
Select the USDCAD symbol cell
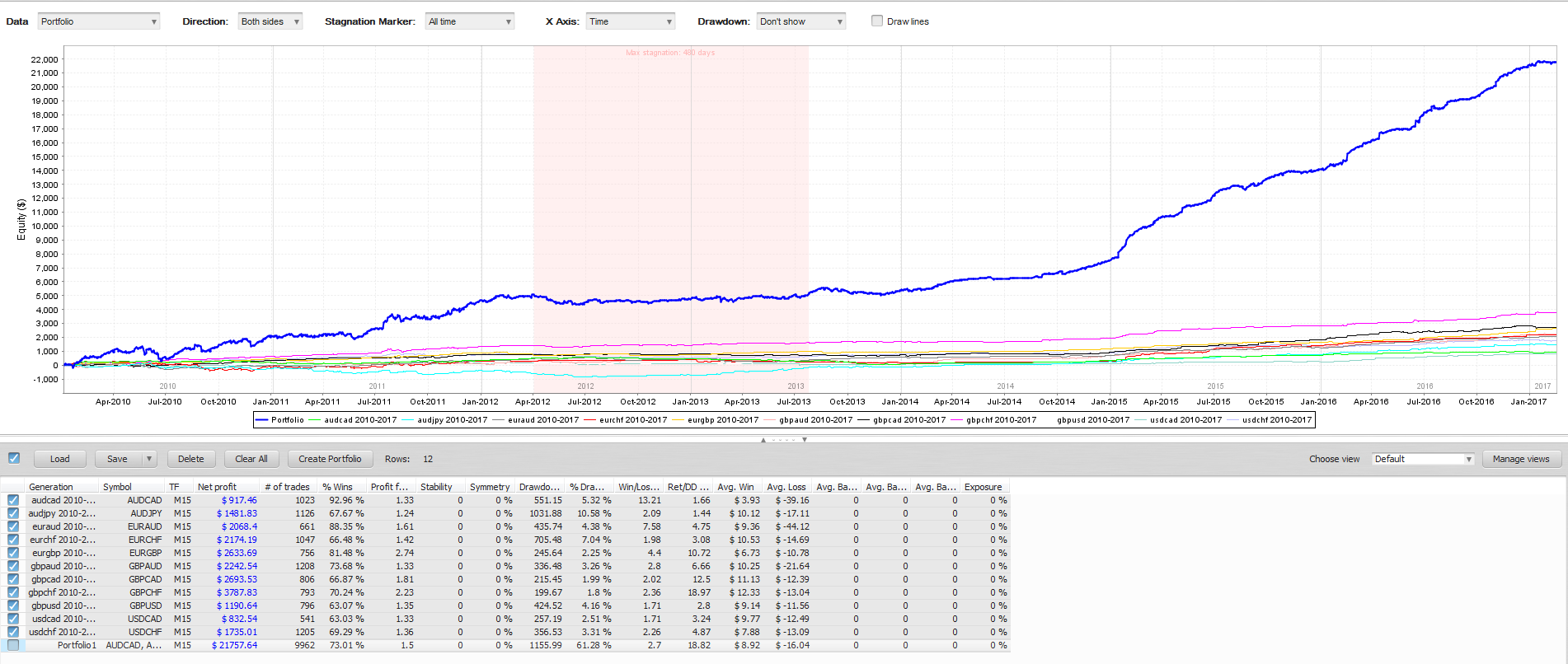(x=132, y=619)
